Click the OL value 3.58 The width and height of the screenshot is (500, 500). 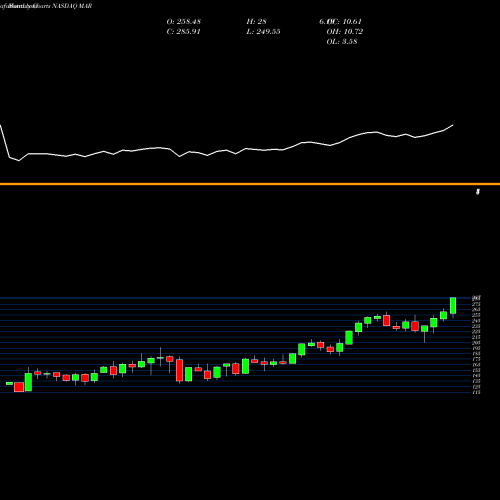point(350,42)
